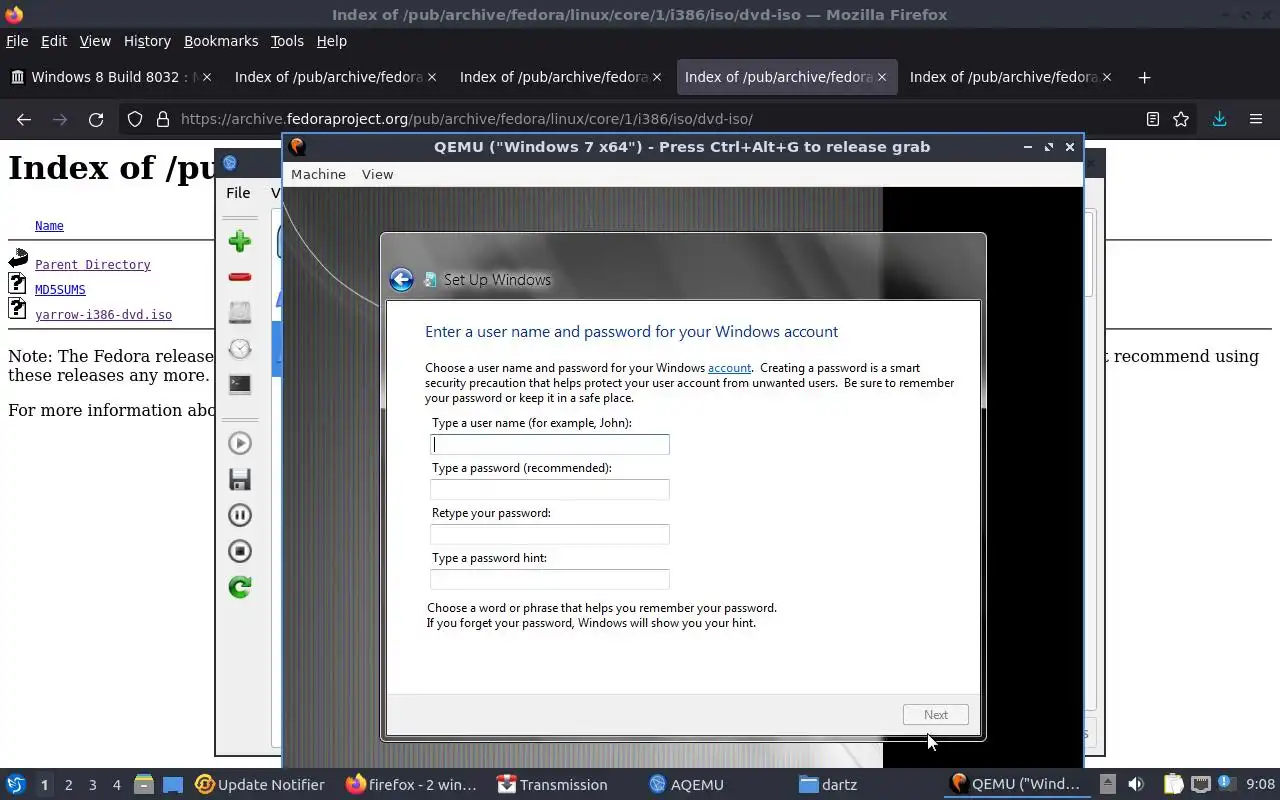Viewport: 1280px width, 800px height.
Task: Open Firefox Bookmarks menu
Action: (x=221, y=41)
